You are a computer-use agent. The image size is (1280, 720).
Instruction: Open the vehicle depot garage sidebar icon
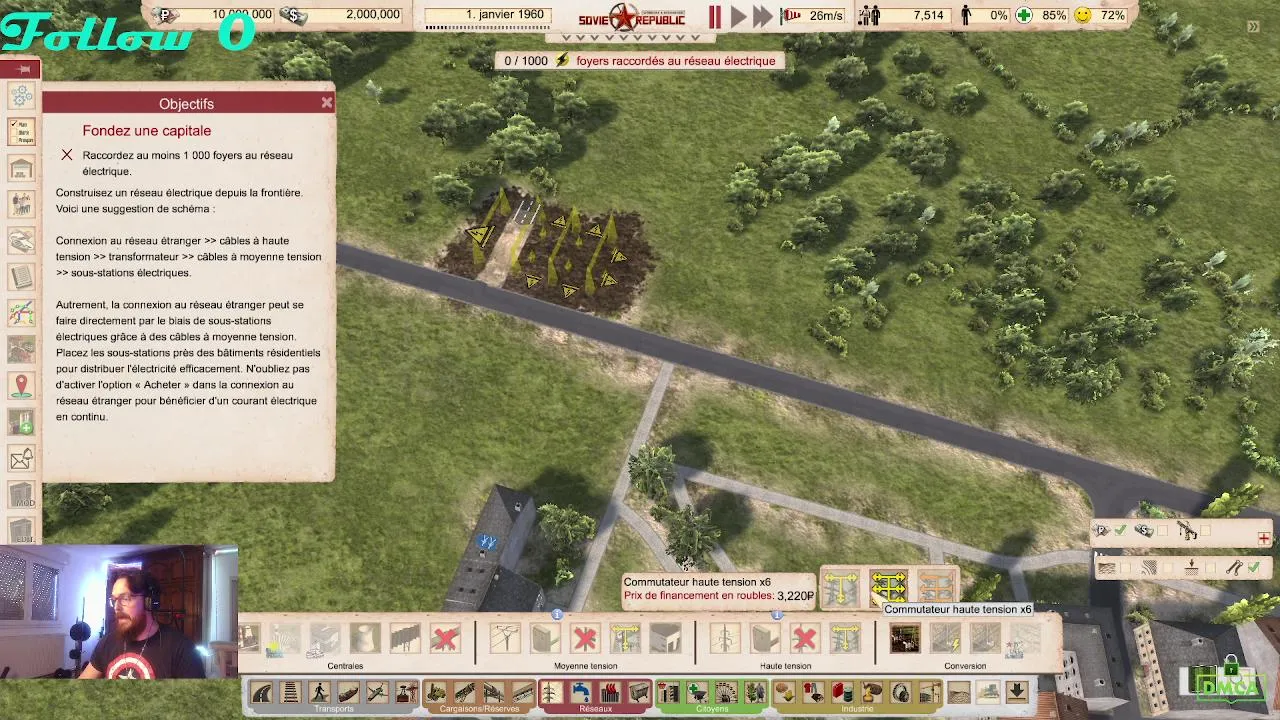[21, 168]
